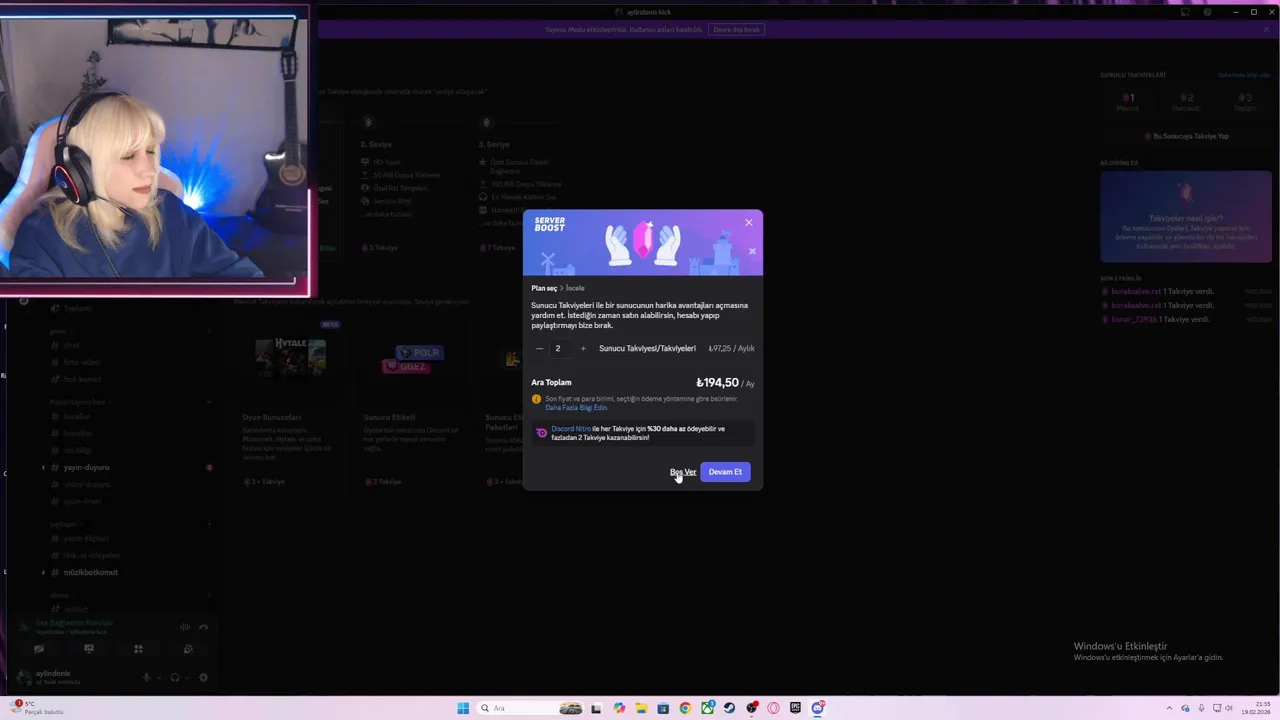1280x720 pixels.
Task: Open the Discord Nitro link in dialog
Action: tap(570, 429)
